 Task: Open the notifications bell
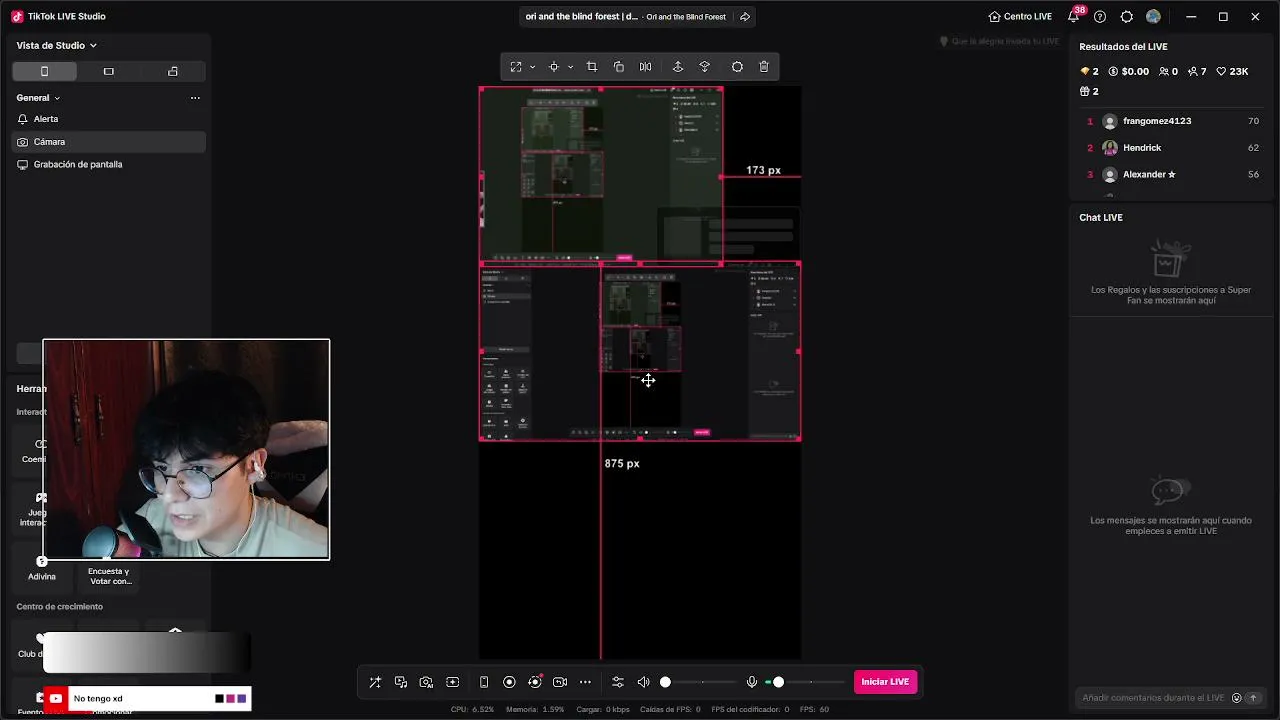1074,17
